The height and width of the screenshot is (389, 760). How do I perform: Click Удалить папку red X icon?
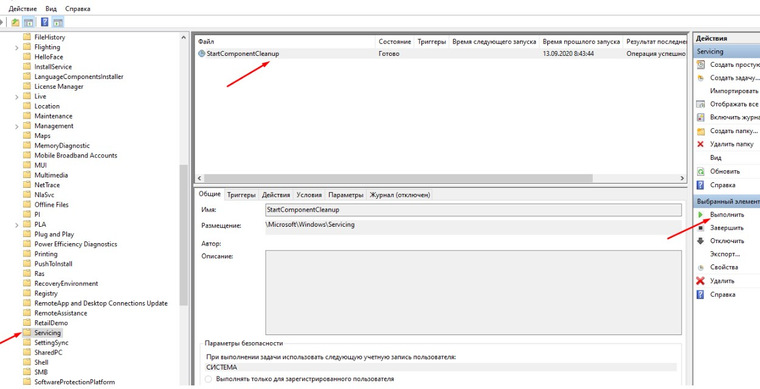click(700, 144)
